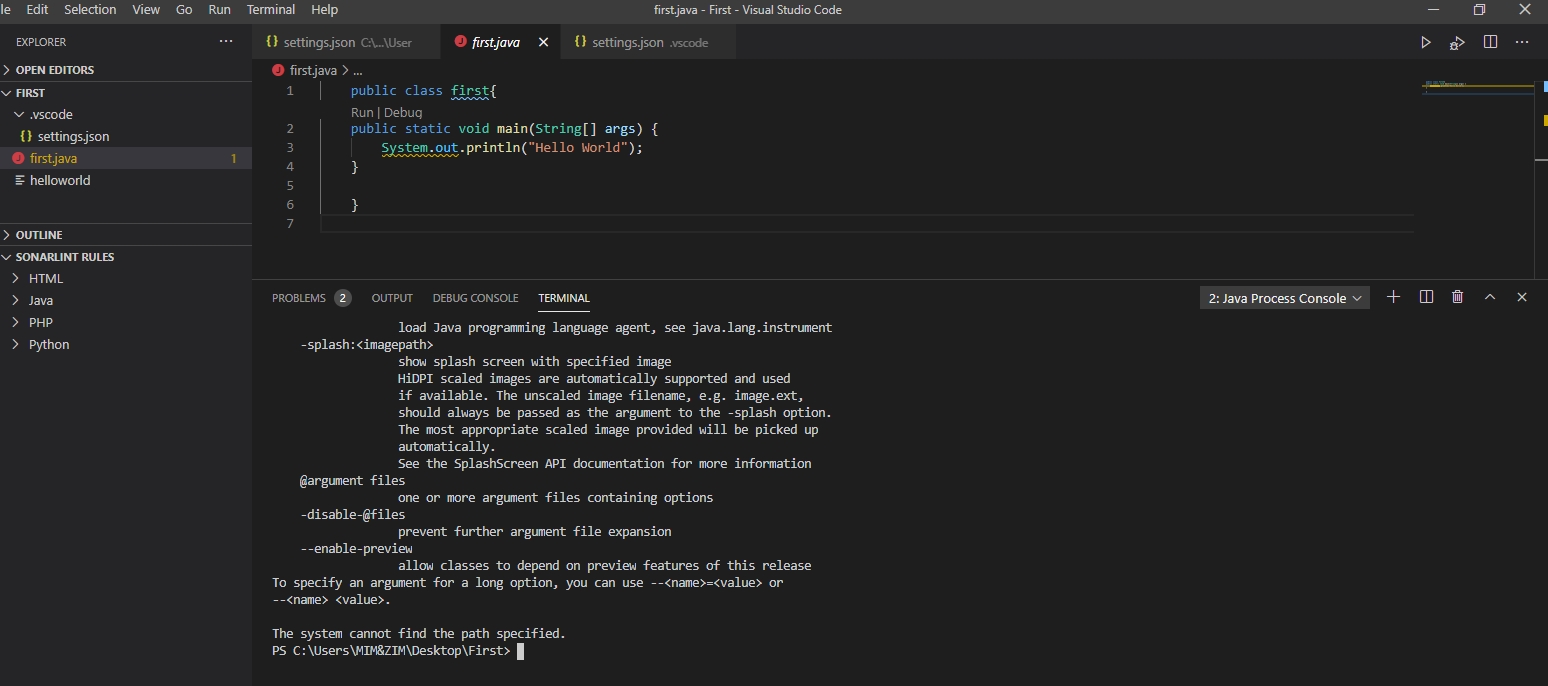Image resolution: width=1548 pixels, height=686 pixels.
Task: Click the first.java breadcrumb file icon
Action: pyautogui.click(x=278, y=71)
